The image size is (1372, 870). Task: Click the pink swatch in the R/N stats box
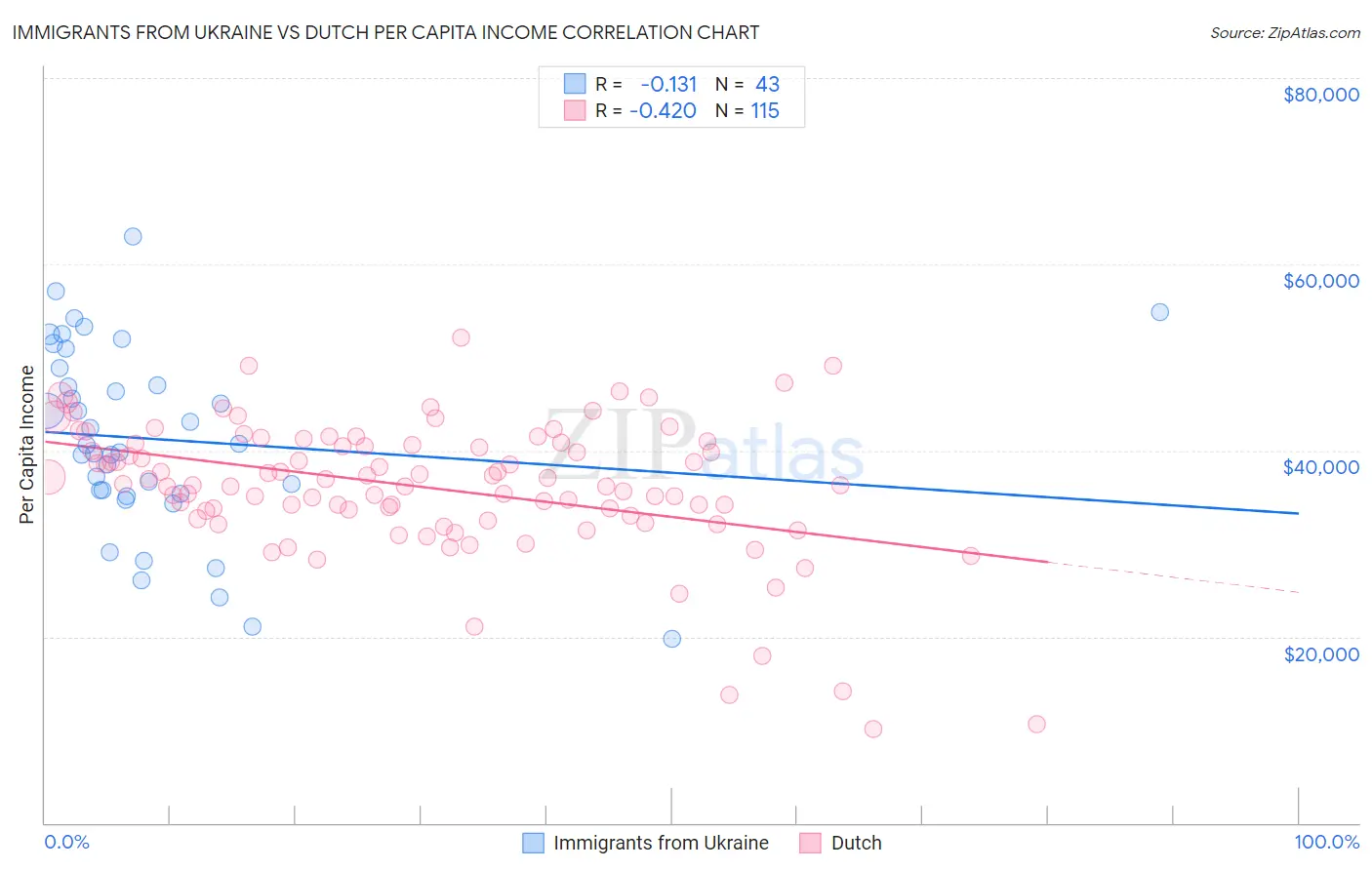tap(575, 110)
